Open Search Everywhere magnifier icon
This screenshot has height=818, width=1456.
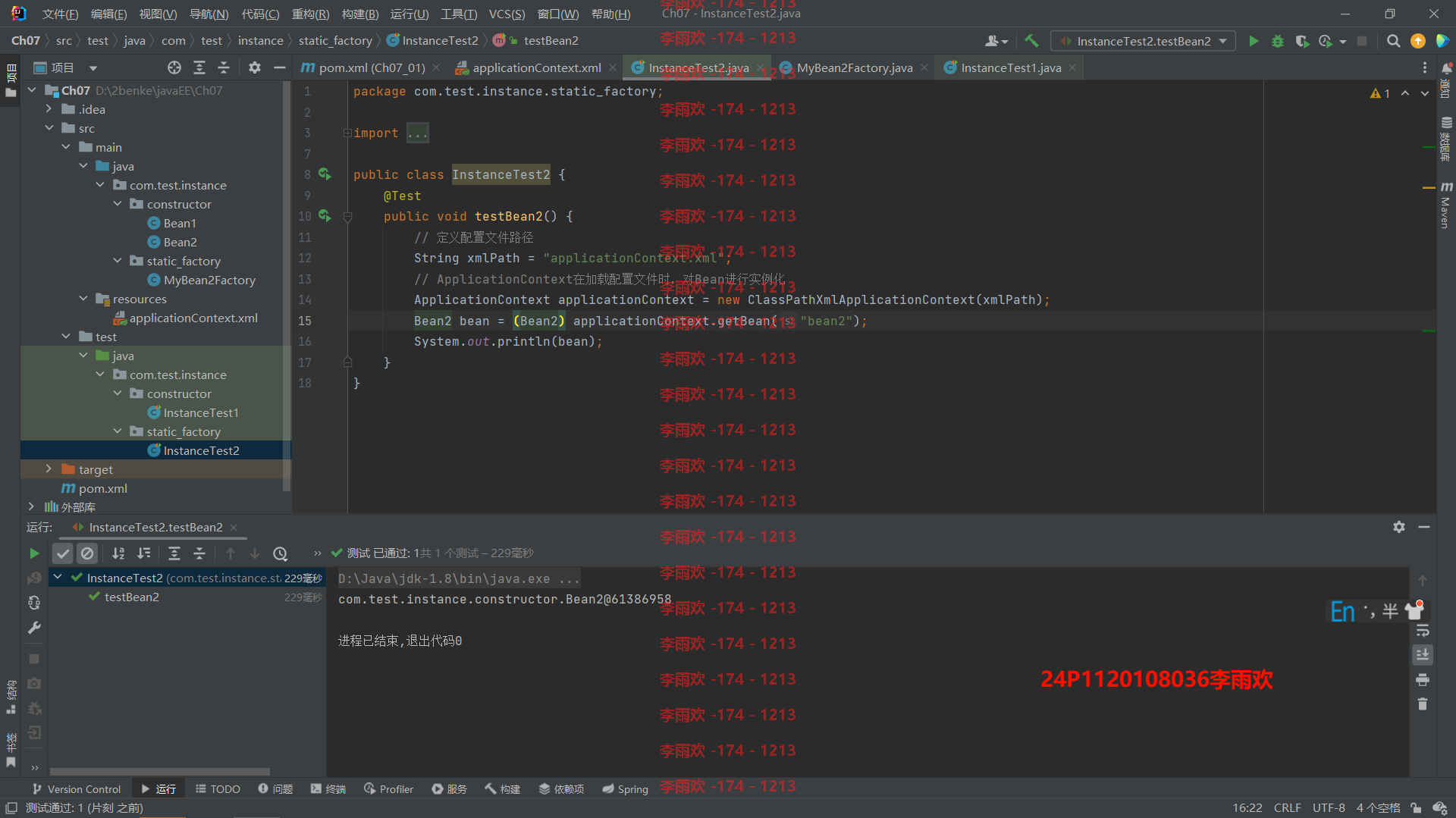(1393, 41)
